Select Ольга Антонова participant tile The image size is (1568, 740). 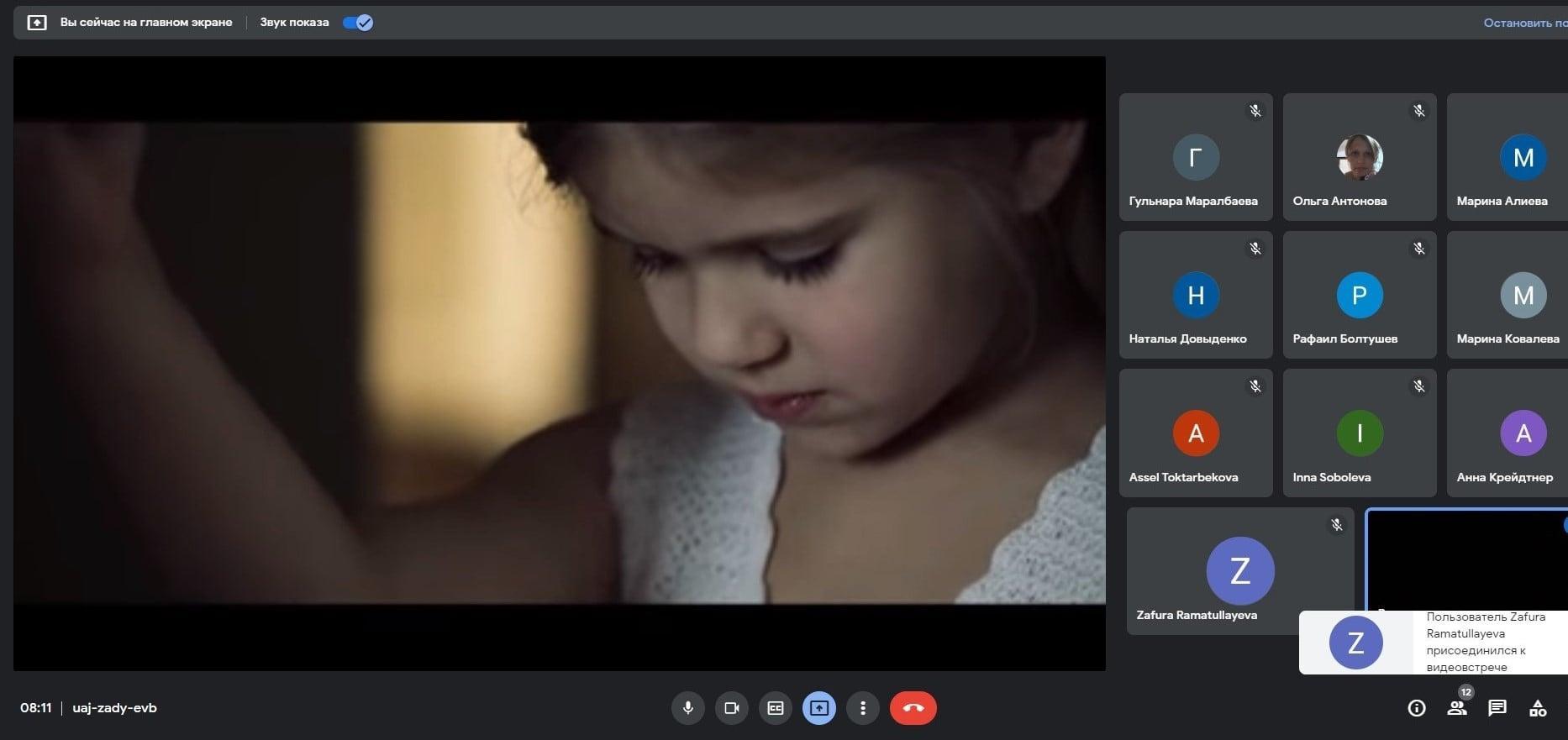[x=1359, y=157]
